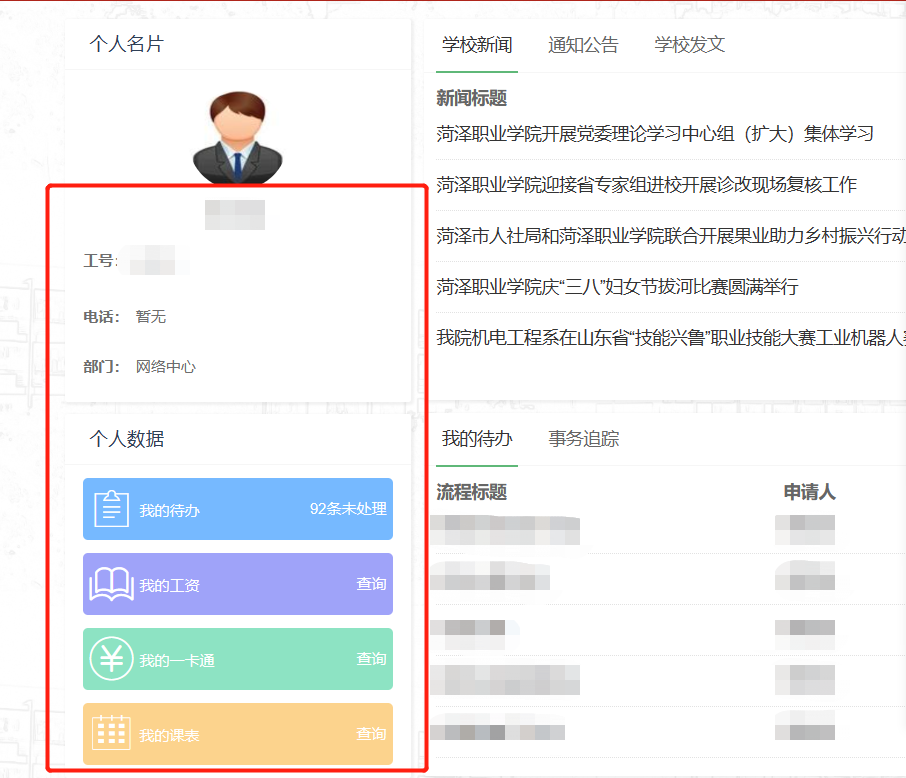
Task: Open the 通知公告 tab
Action: [x=583, y=45]
